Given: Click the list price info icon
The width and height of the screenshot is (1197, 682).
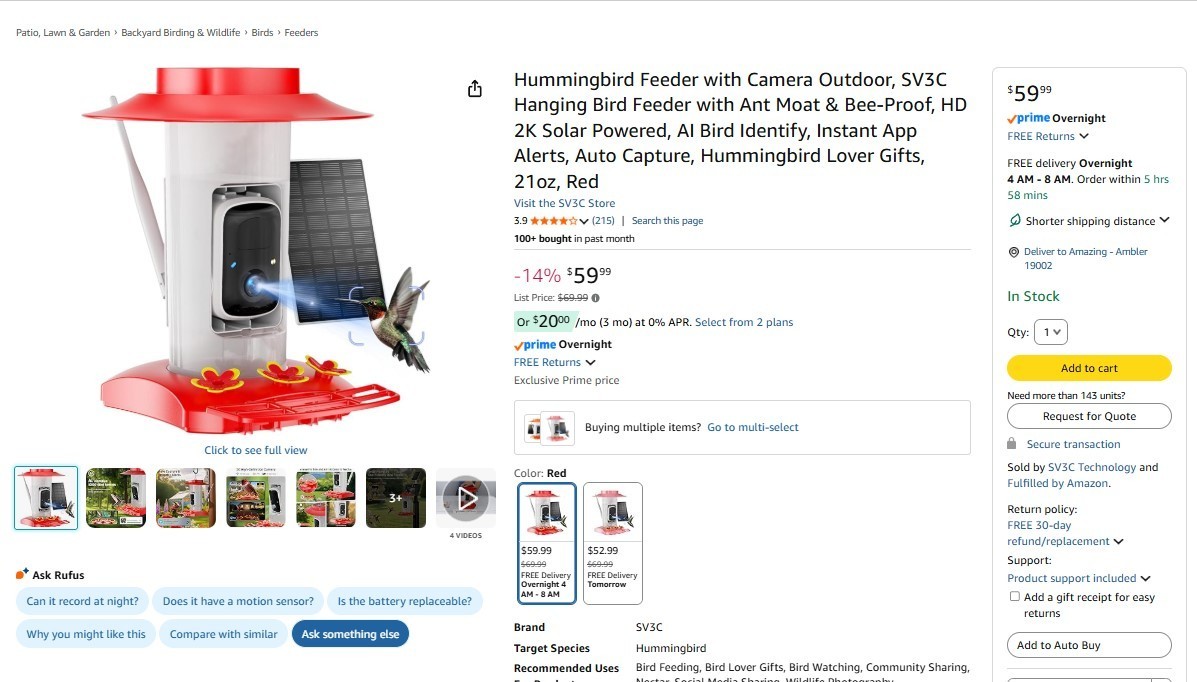Looking at the screenshot, I should point(595,298).
